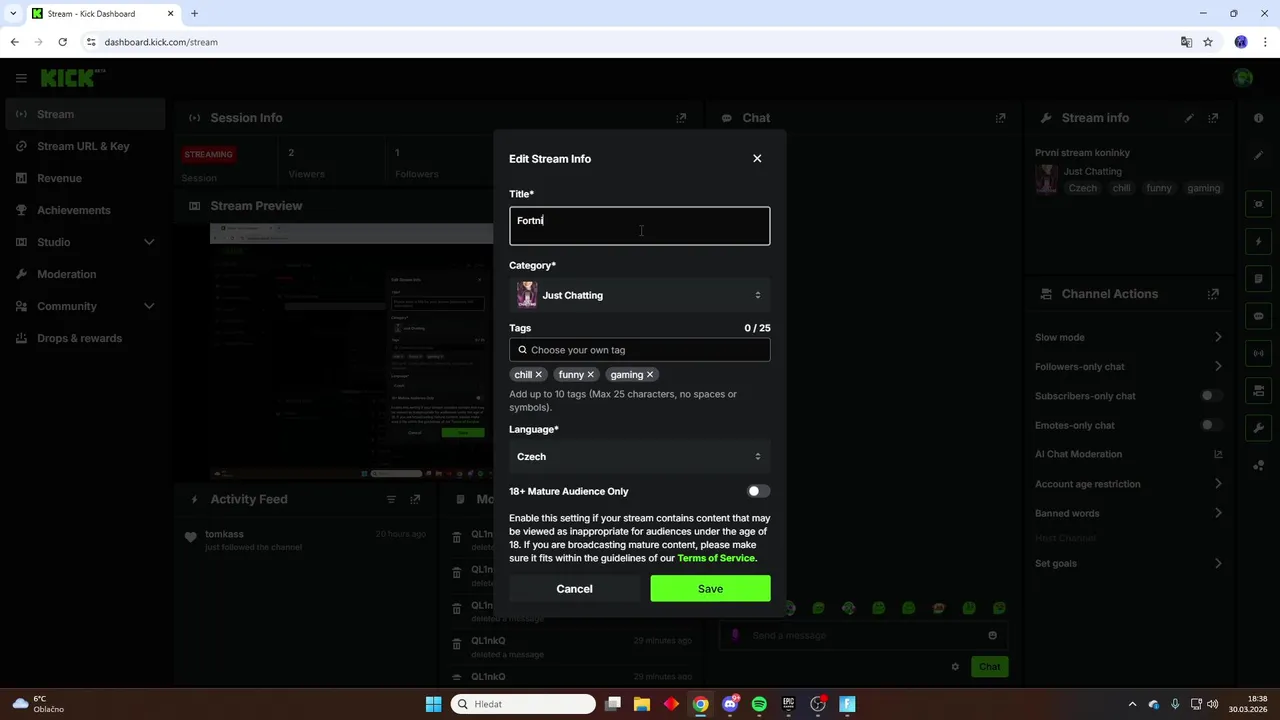Toggle Emotes-only chat
The width and height of the screenshot is (1280, 720).
click(x=1211, y=425)
